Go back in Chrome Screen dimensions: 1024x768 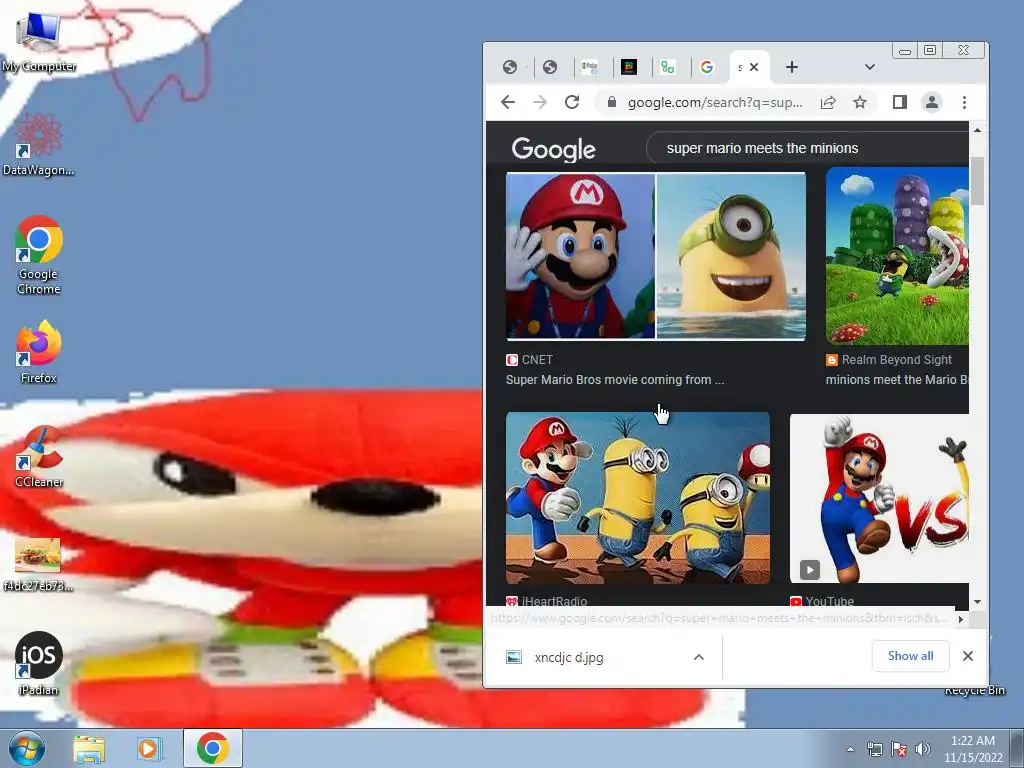[x=508, y=102]
